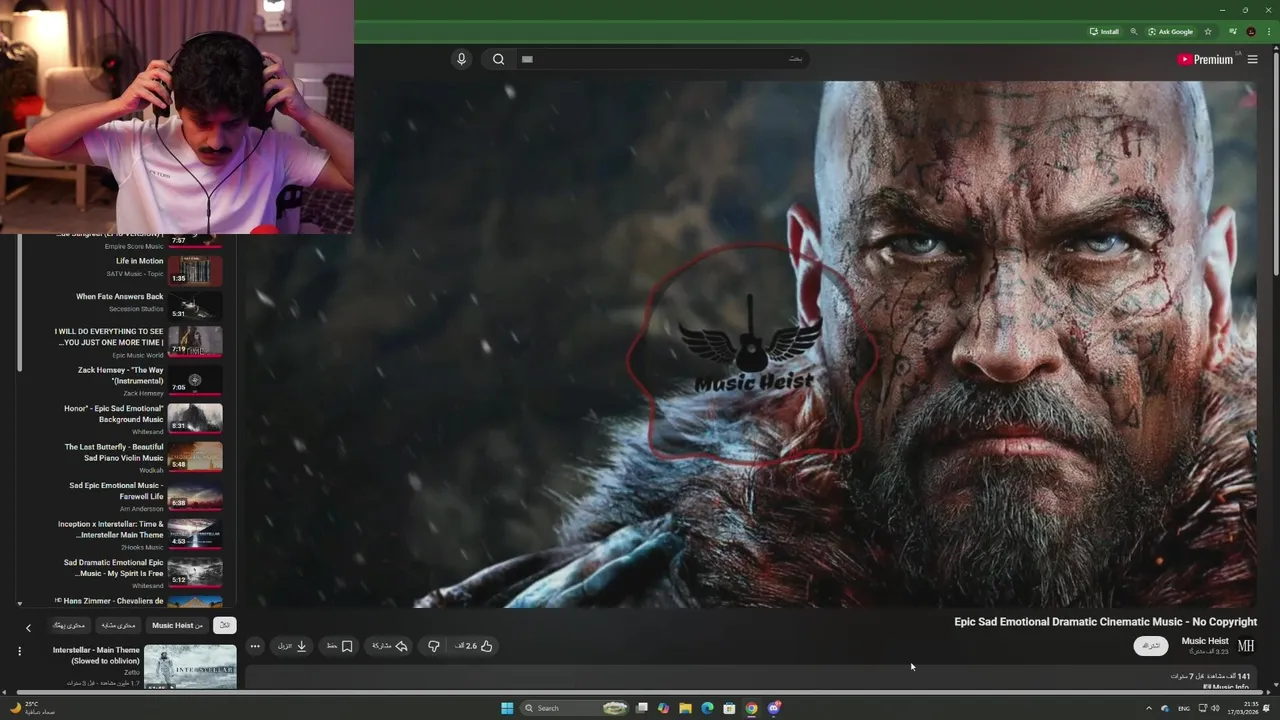
Task: Click the Epic Music World channel name
Action: pos(138,355)
